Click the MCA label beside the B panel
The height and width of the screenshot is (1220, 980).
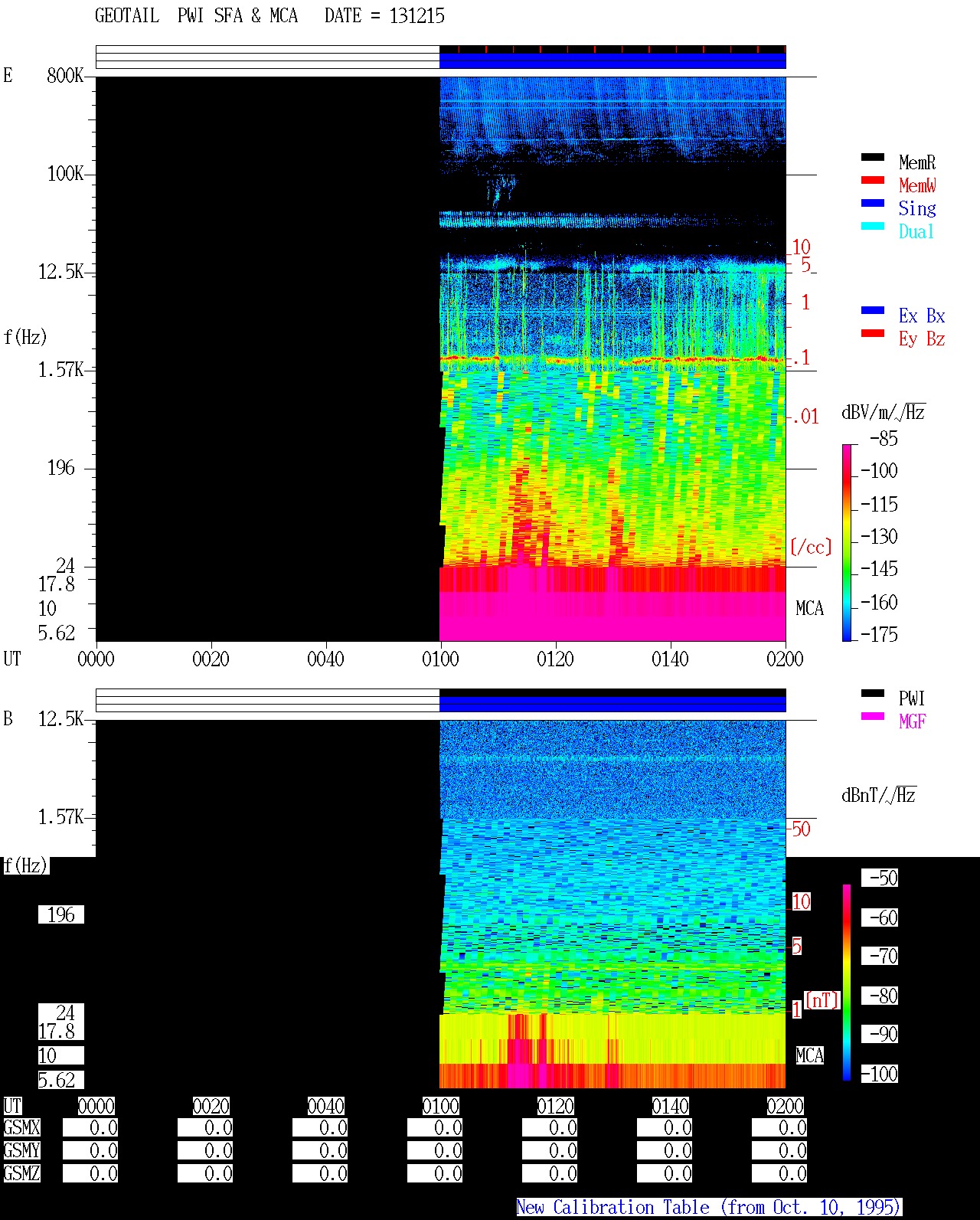[809, 1055]
